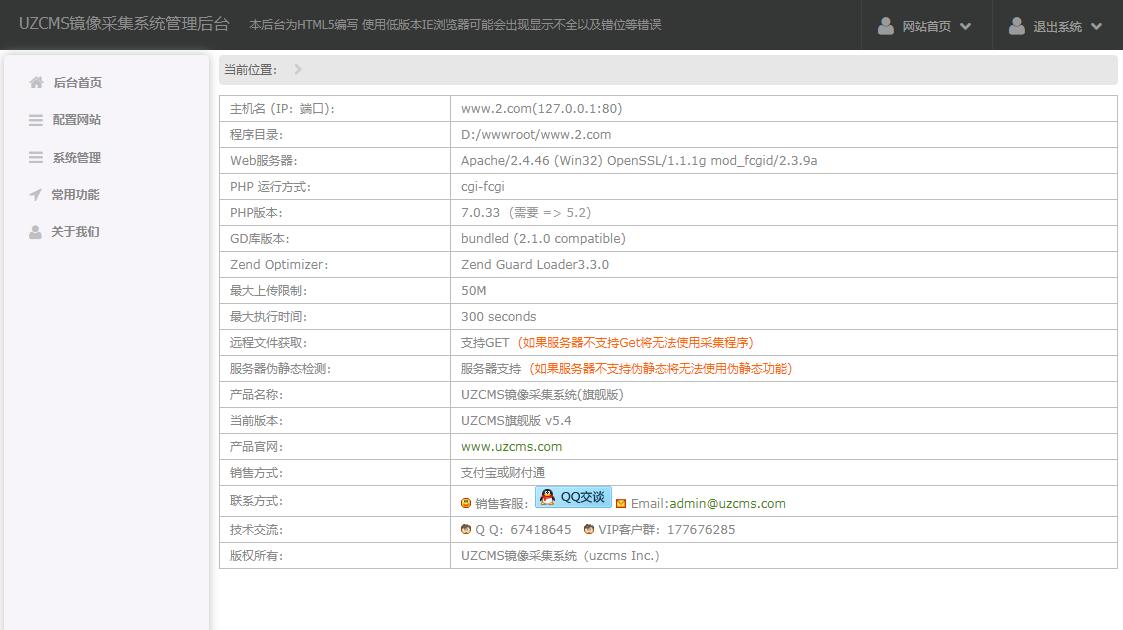This screenshot has height=630, width=1123.
Task: Click the 技术交流 row label
Action: click(256, 530)
